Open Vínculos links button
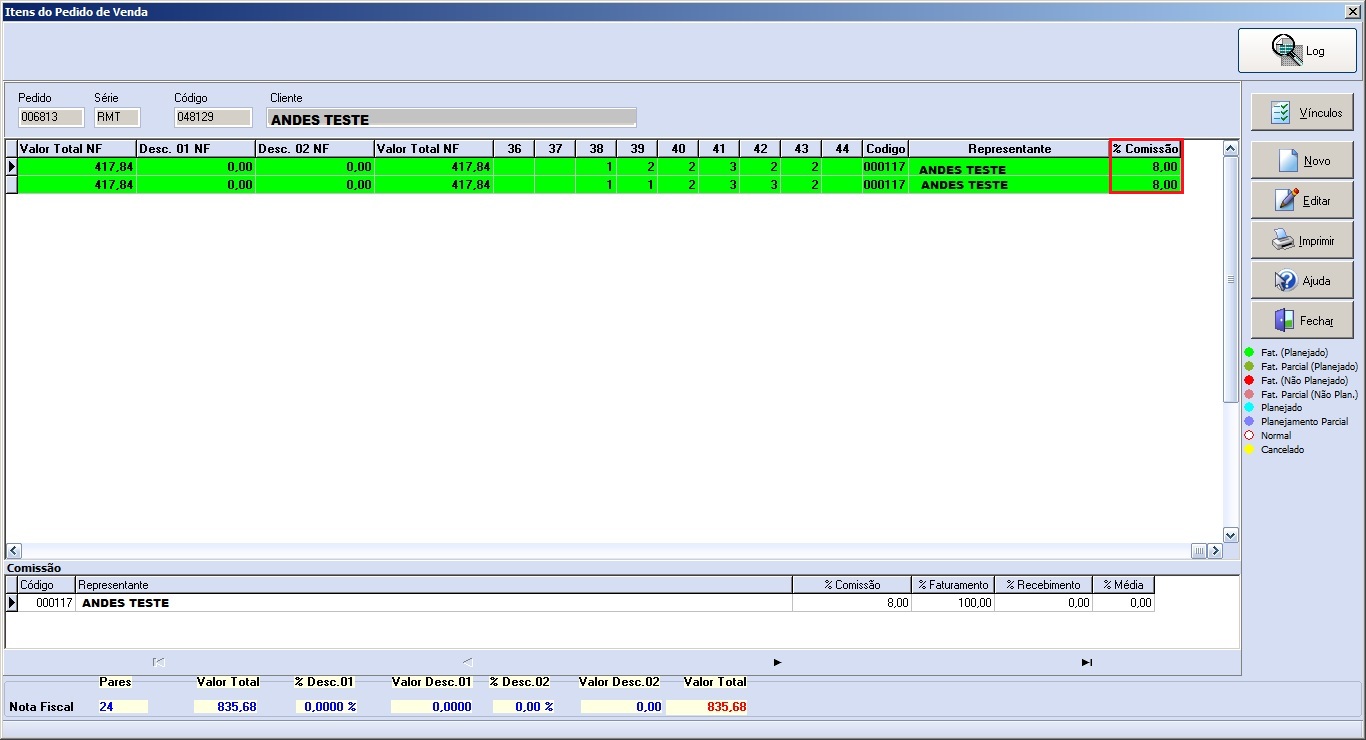 [x=1302, y=113]
